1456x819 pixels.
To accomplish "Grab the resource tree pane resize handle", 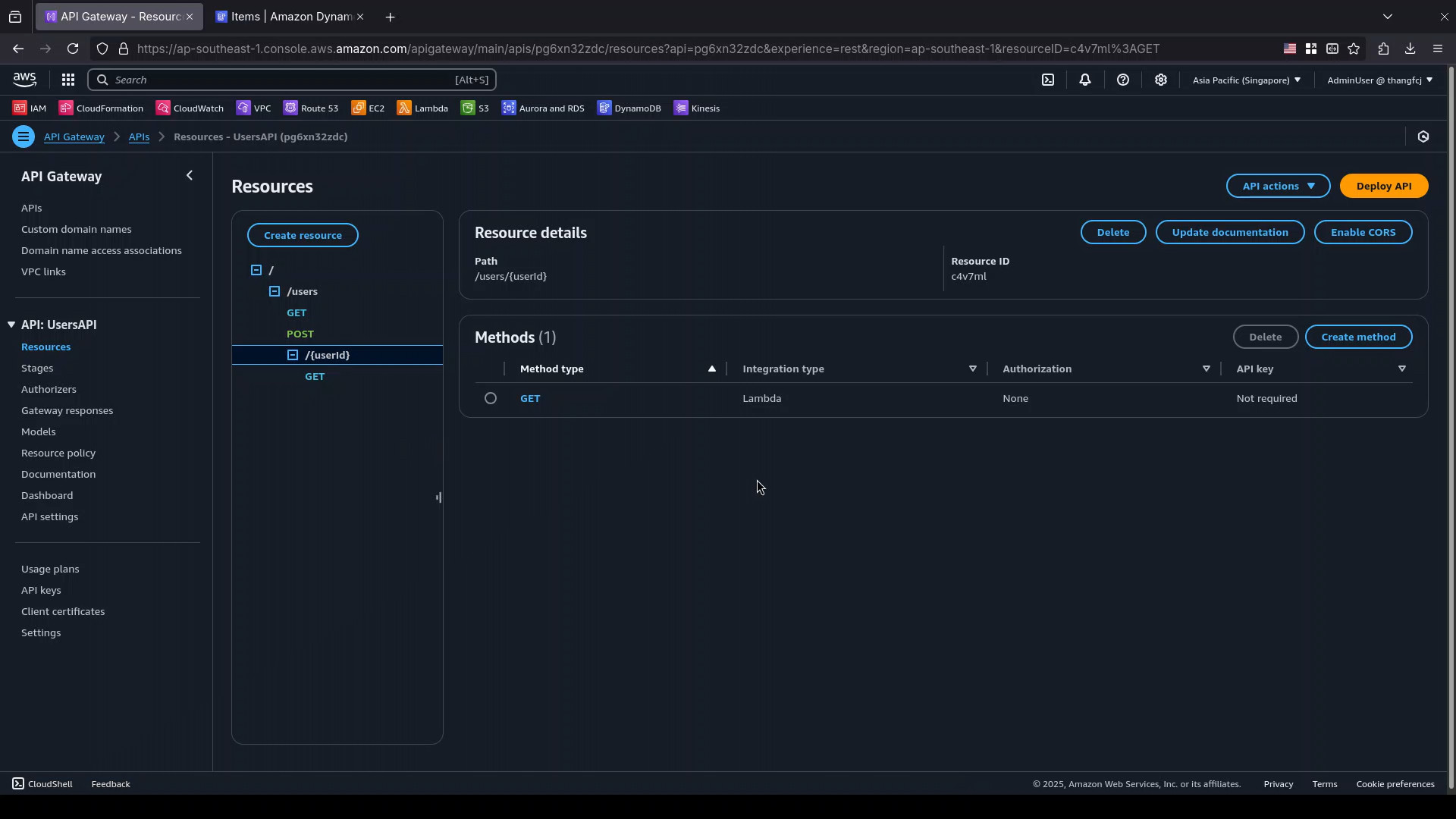I will point(438,497).
